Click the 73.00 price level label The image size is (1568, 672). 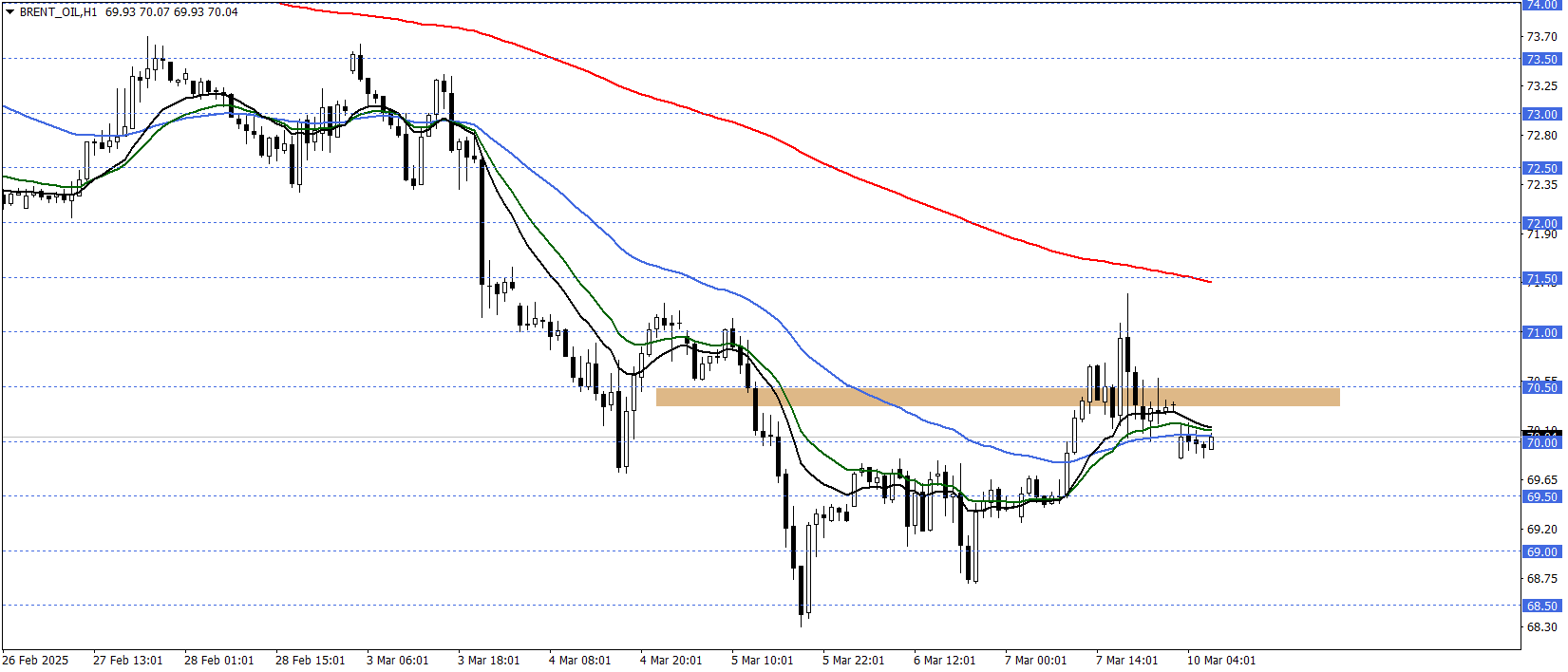(x=1541, y=114)
